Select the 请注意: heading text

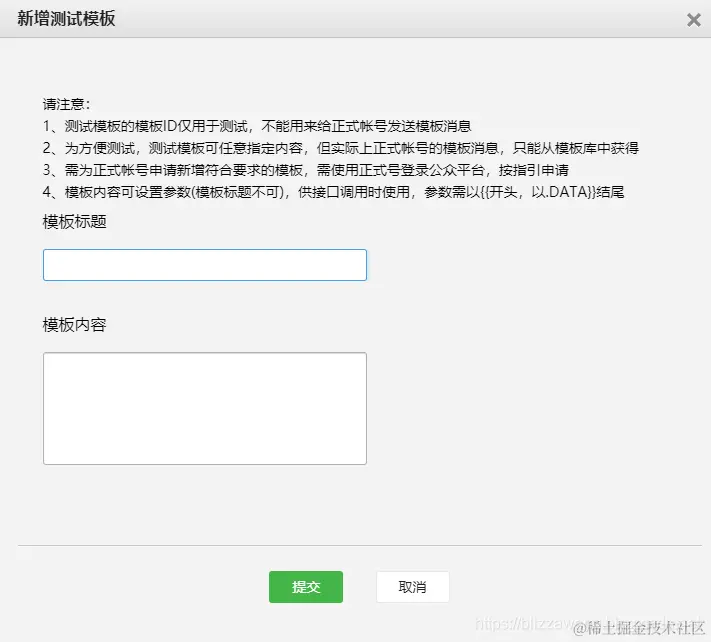[x=66, y=104]
